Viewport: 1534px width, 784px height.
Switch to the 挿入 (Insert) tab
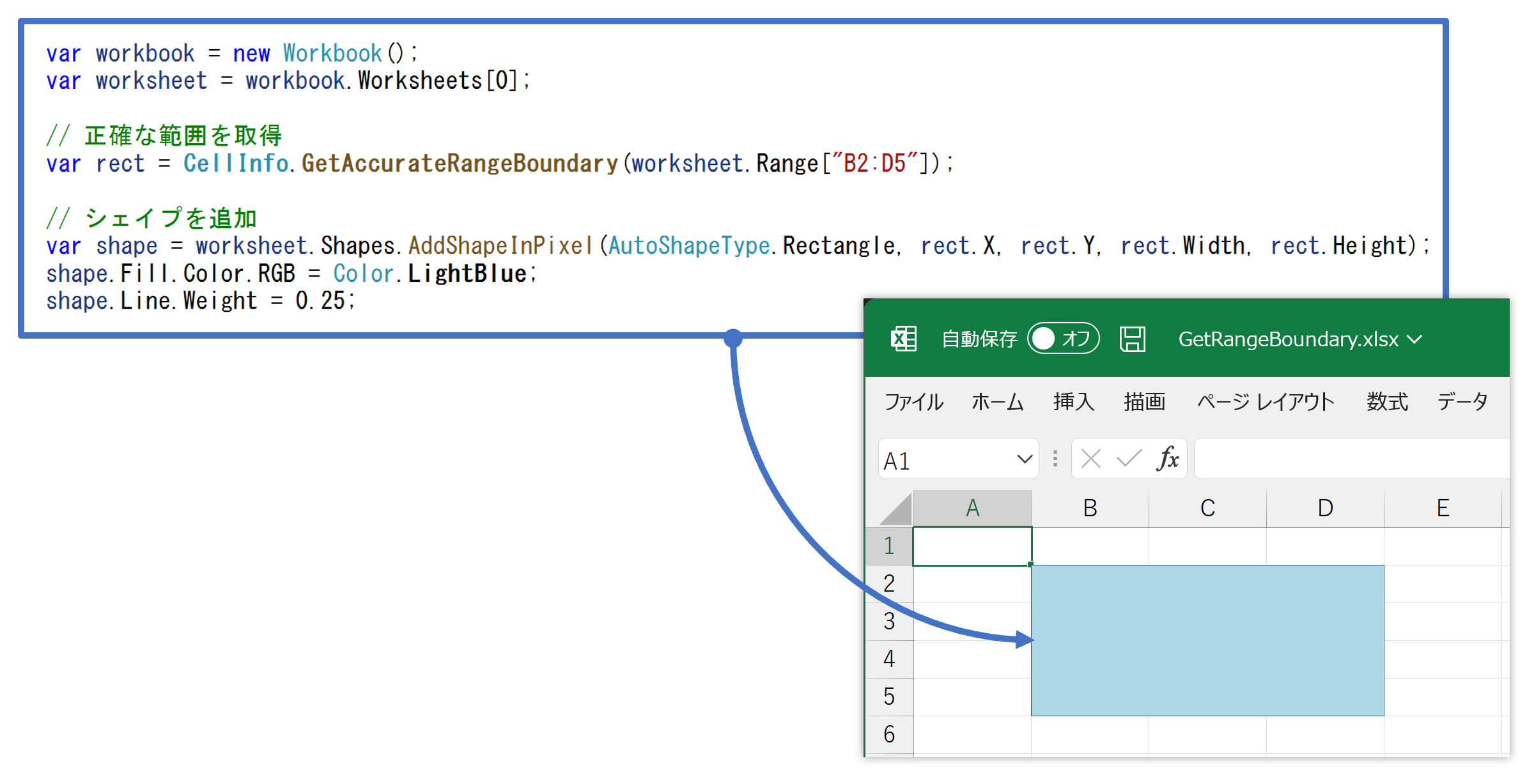pyautogui.click(x=1074, y=402)
